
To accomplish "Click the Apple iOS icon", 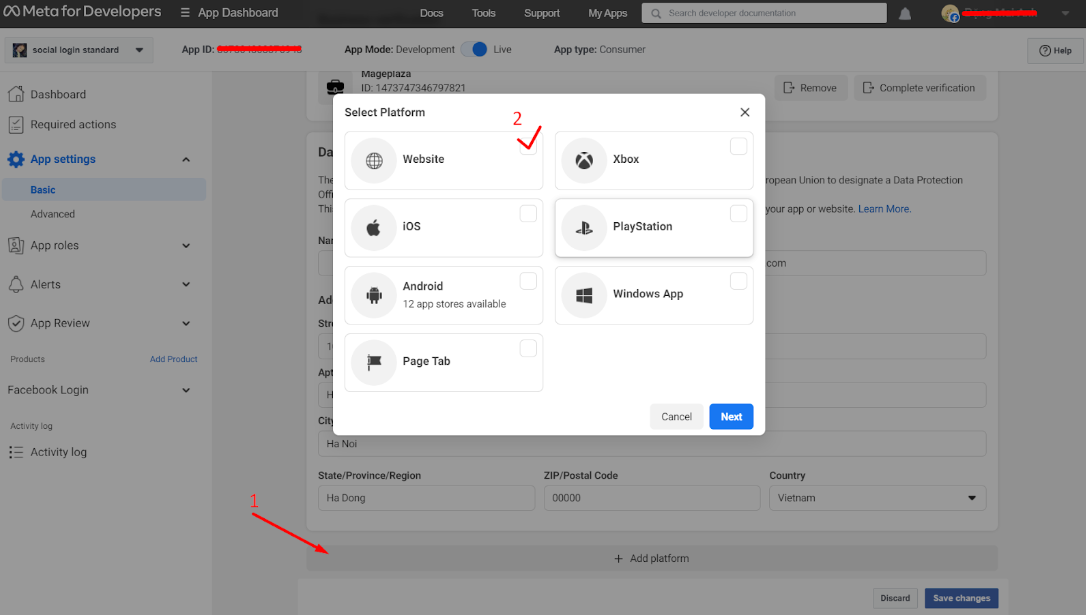I will click(x=374, y=227).
